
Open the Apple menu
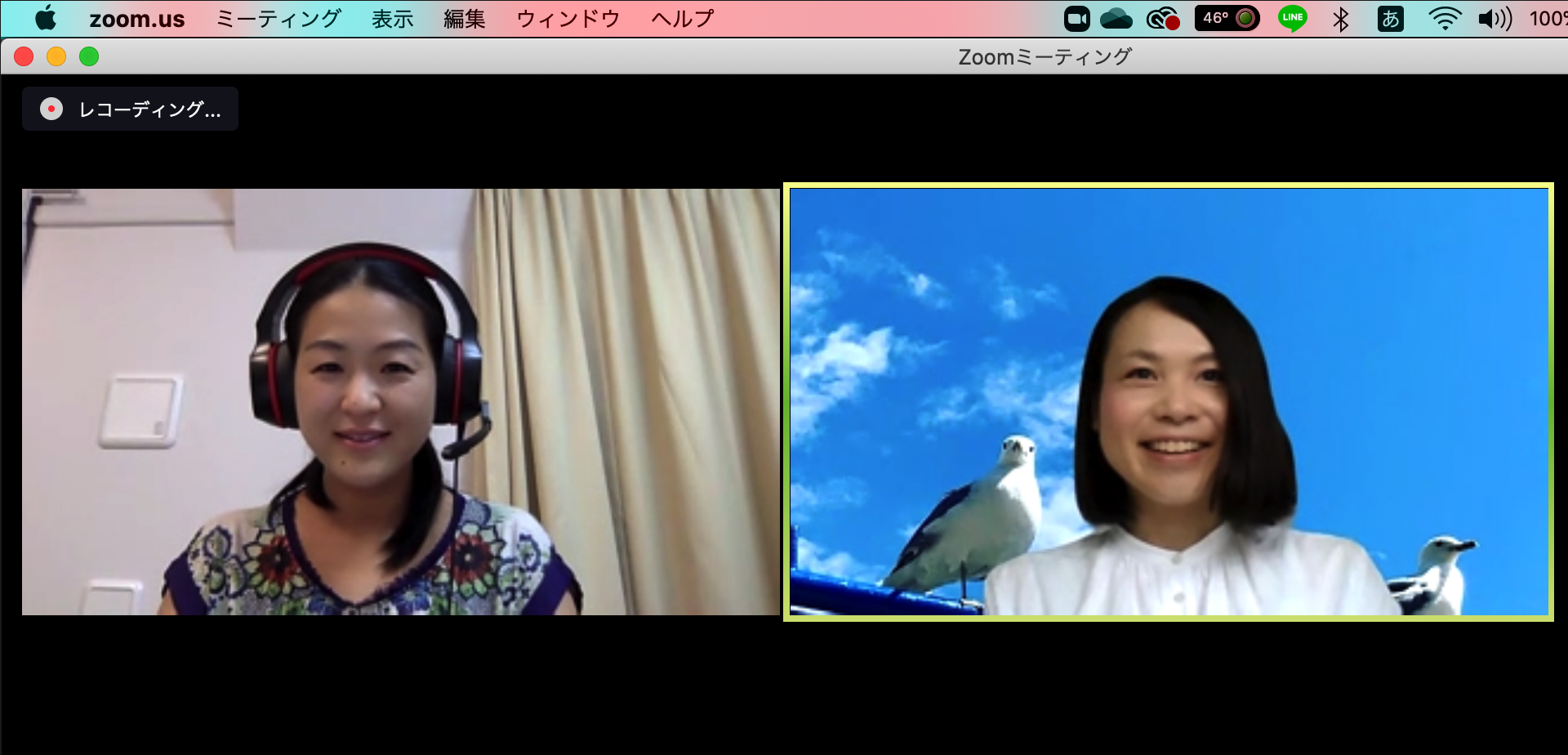click(x=46, y=18)
